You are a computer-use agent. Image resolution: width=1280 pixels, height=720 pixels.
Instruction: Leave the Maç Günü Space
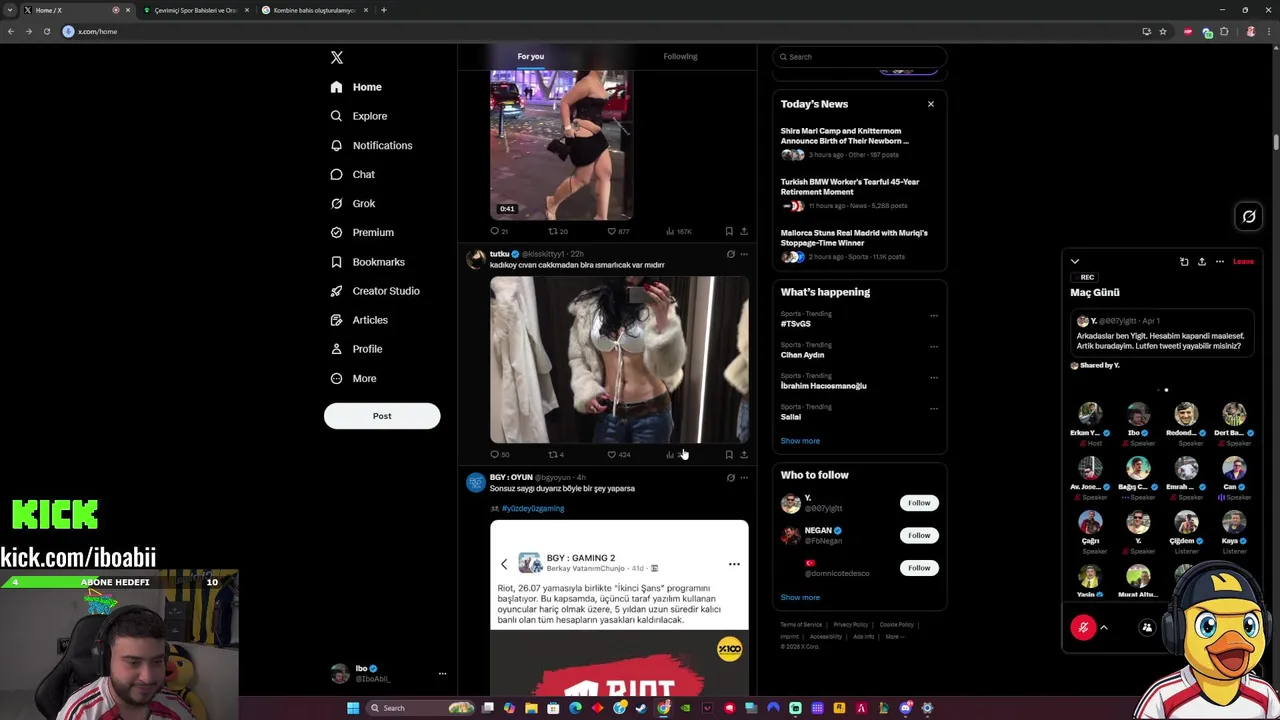[x=1243, y=262]
